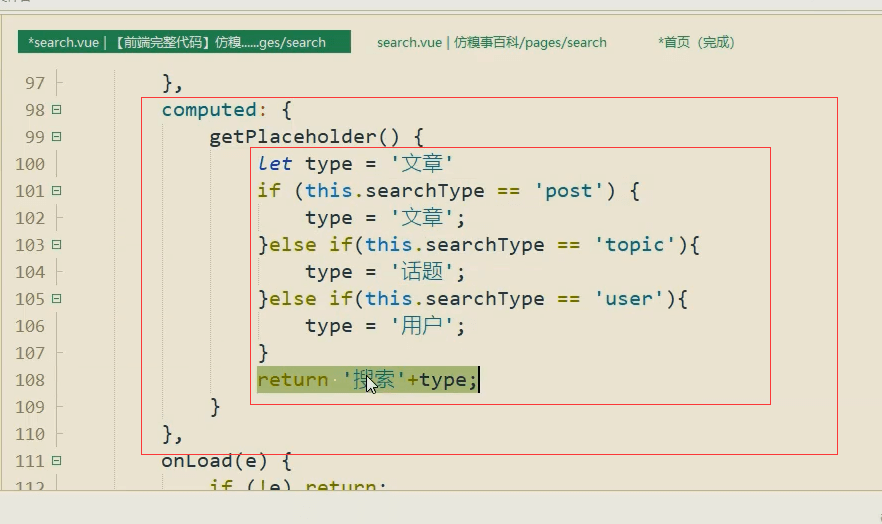This screenshot has width=882, height=524.
Task: Click line number 109 in gutter
Action: [30, 407]
